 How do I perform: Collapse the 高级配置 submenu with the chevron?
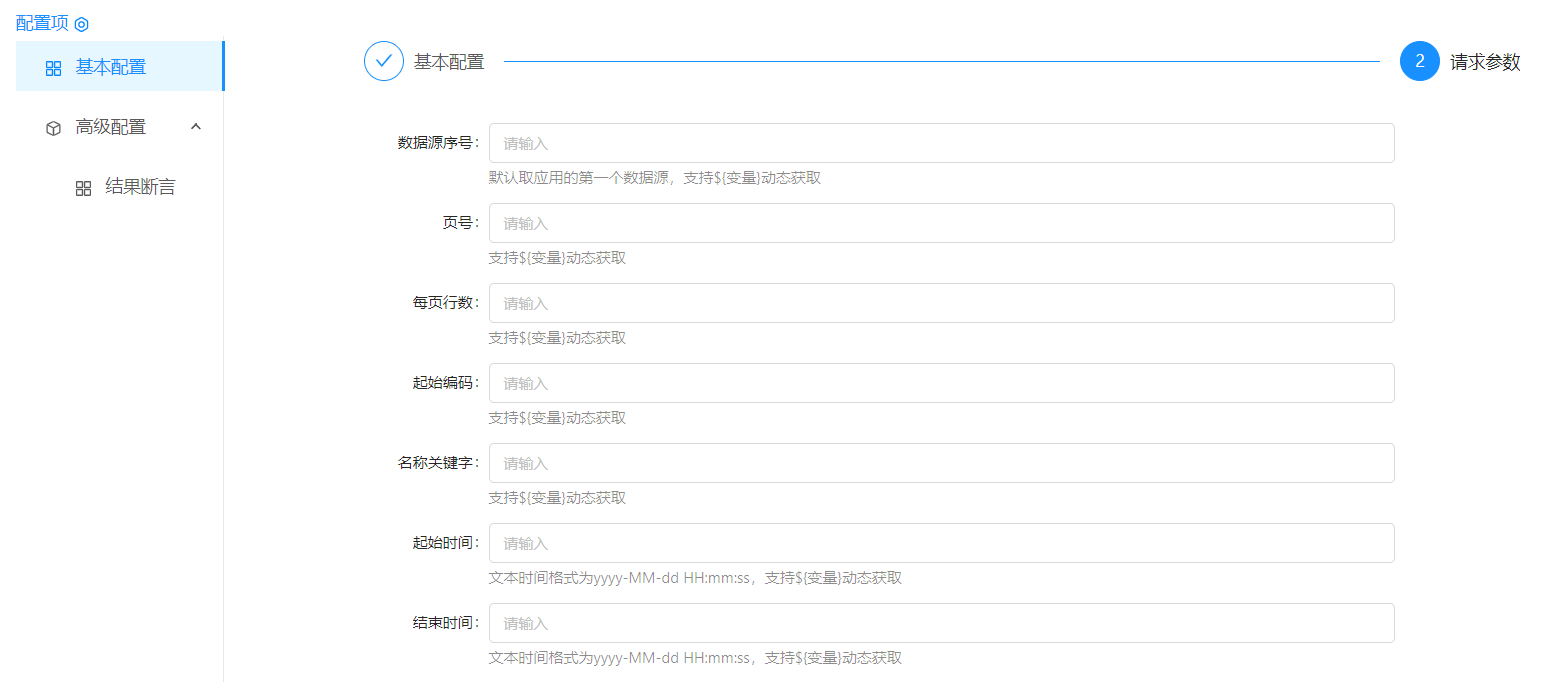point(196,127)
